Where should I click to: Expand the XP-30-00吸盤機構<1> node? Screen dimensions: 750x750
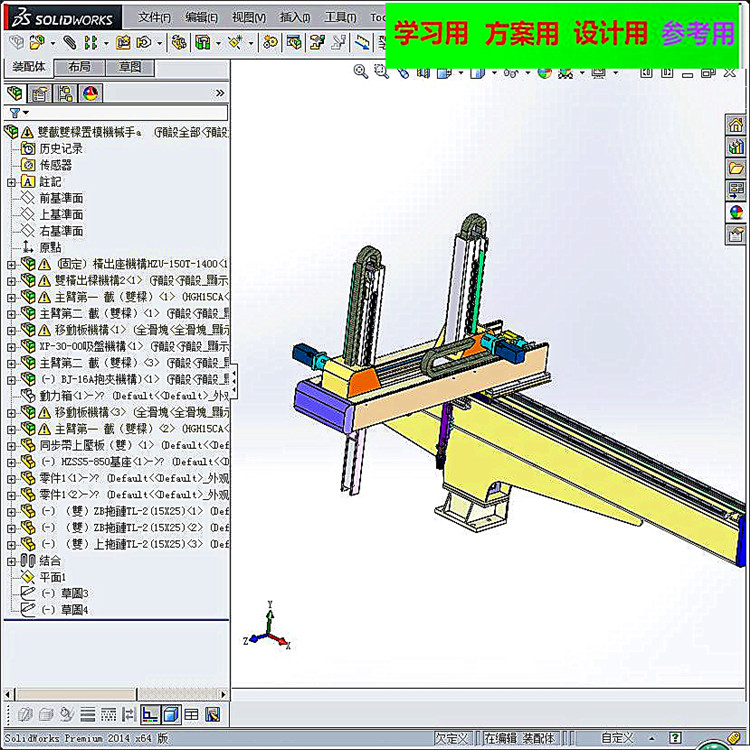coord(11,346)
